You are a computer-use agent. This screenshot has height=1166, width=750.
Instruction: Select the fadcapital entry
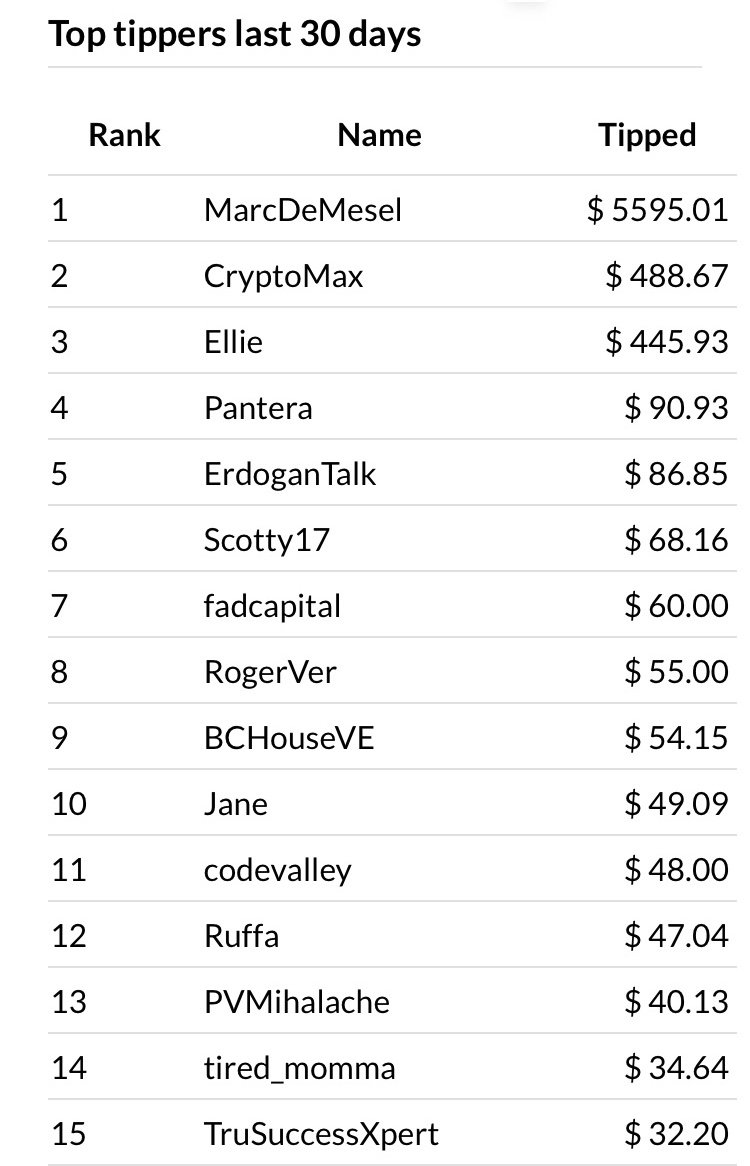272,606
